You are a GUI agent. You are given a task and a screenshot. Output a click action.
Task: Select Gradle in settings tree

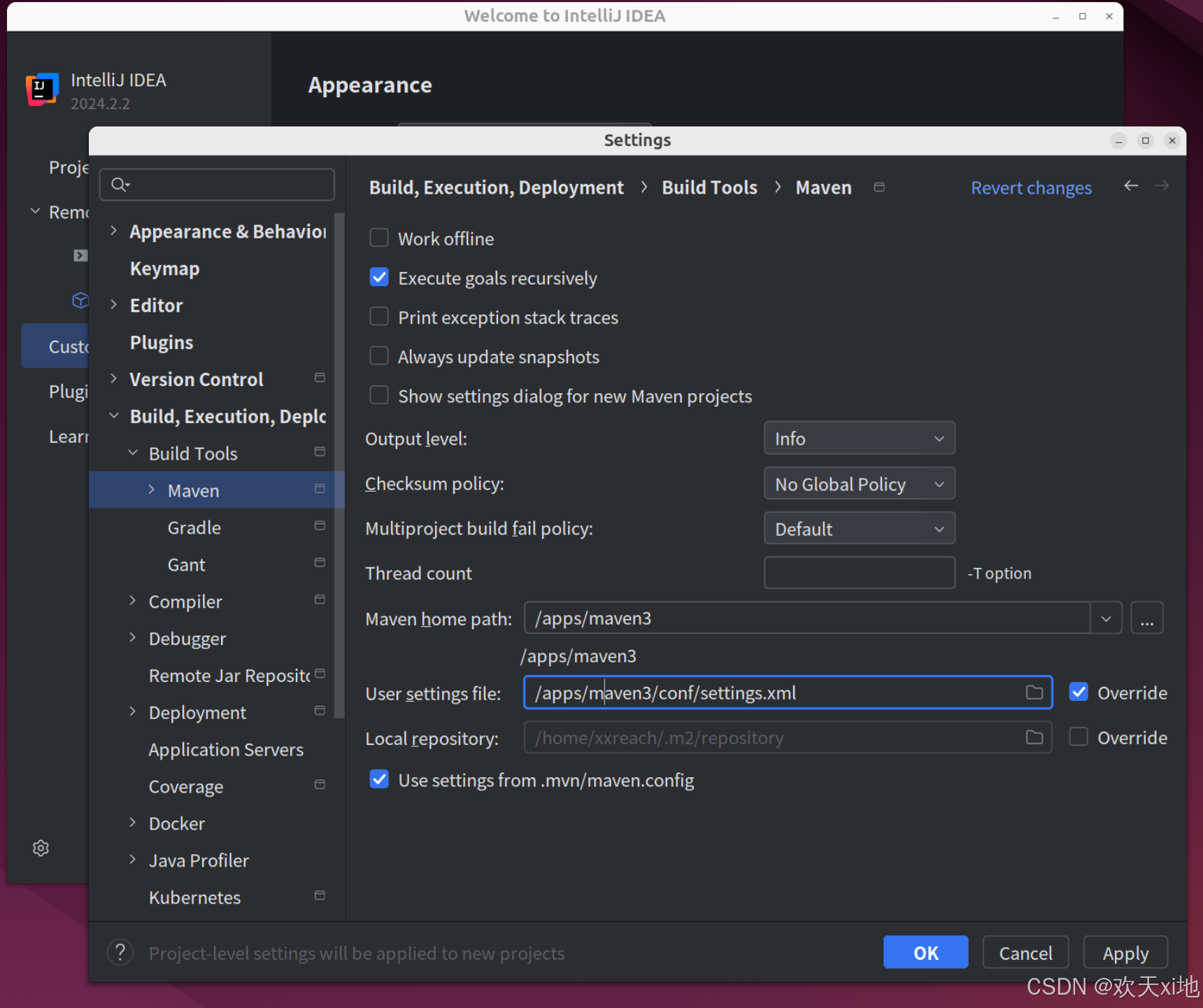tap(194, 527)
